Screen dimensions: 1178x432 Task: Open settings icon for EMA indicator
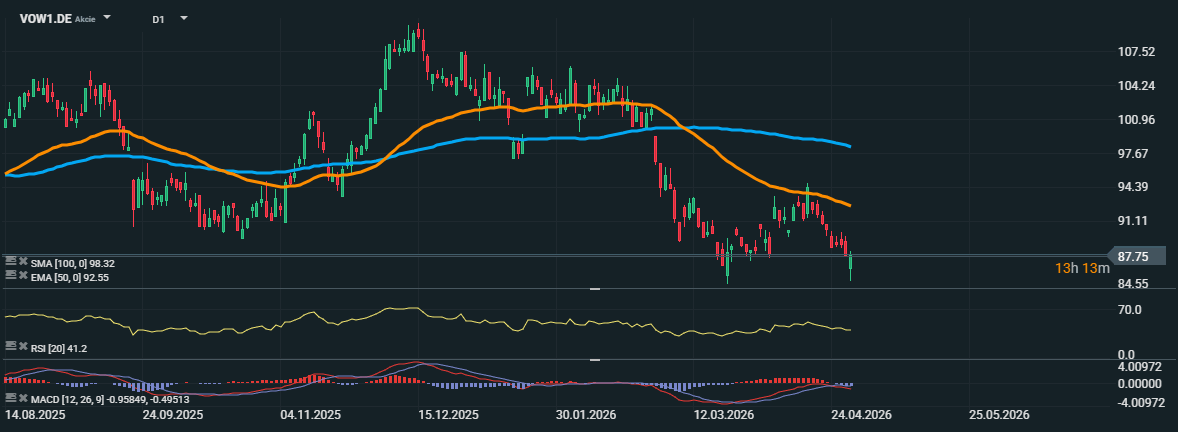tap(10, 275)
